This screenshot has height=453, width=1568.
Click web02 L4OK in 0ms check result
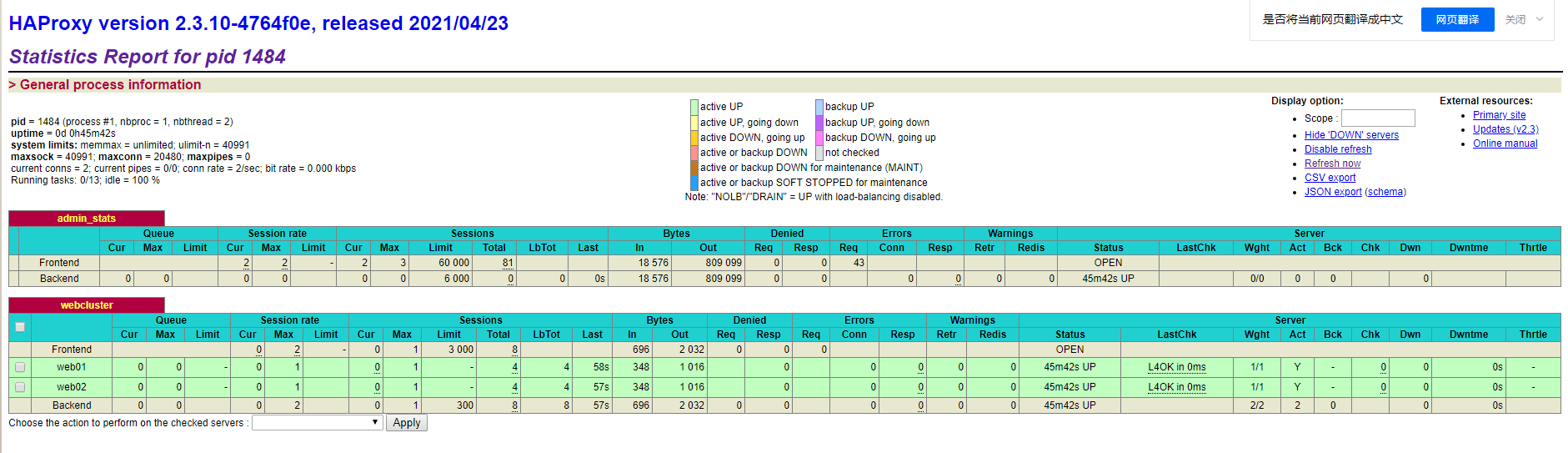[x=1176, y=387]
